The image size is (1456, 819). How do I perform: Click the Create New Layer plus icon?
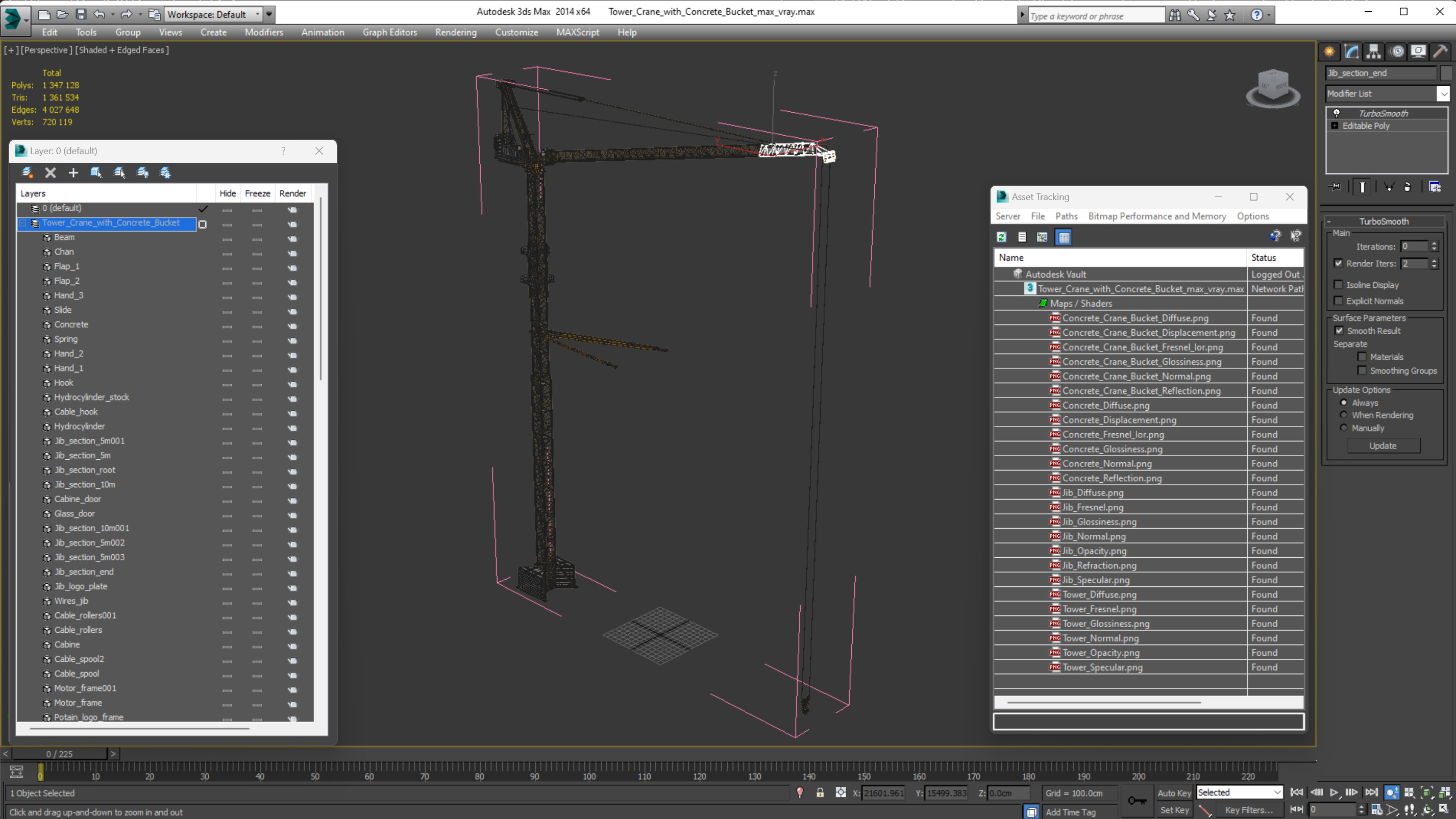73,173
